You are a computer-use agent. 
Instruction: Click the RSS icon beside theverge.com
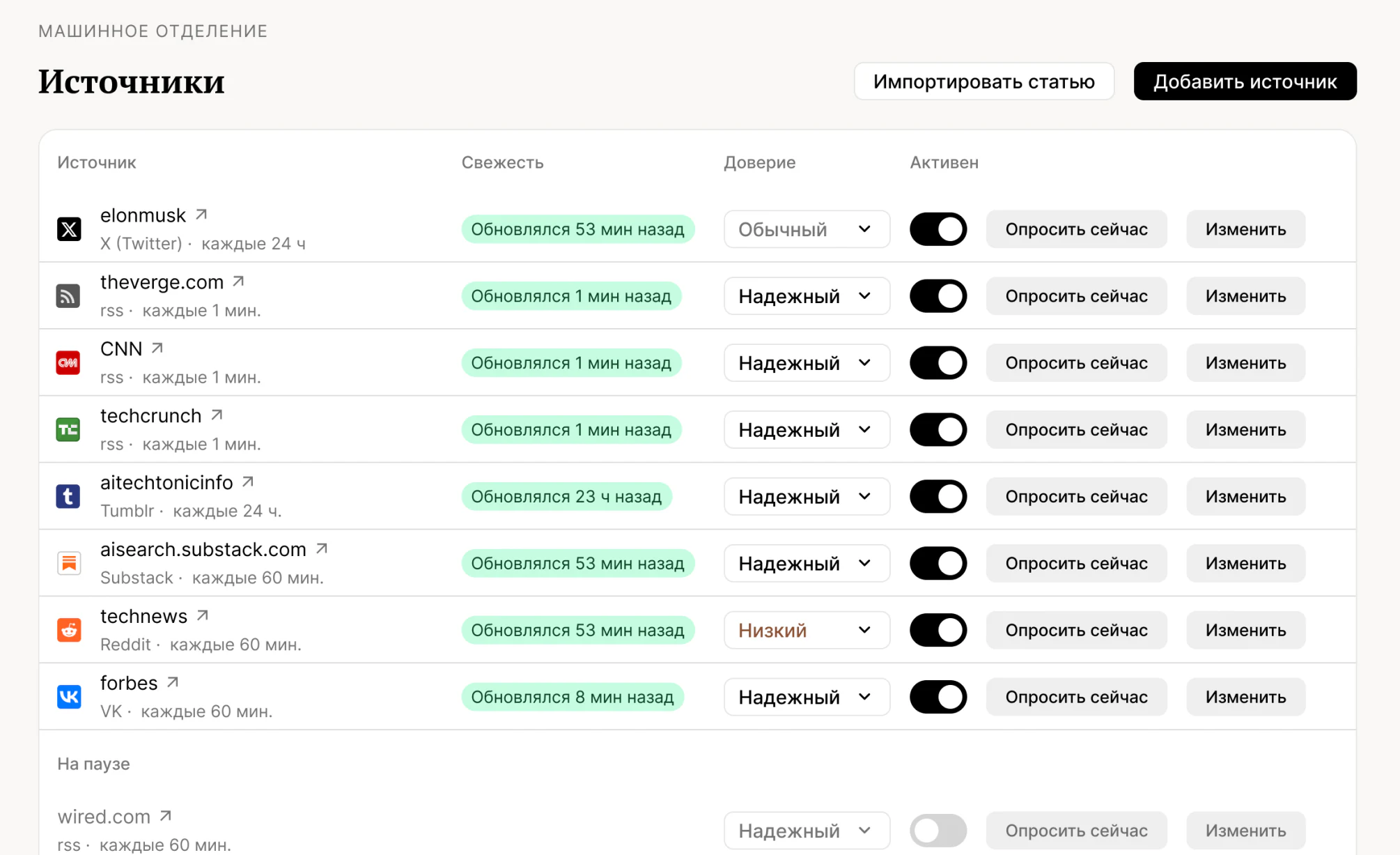pos(68,296)
